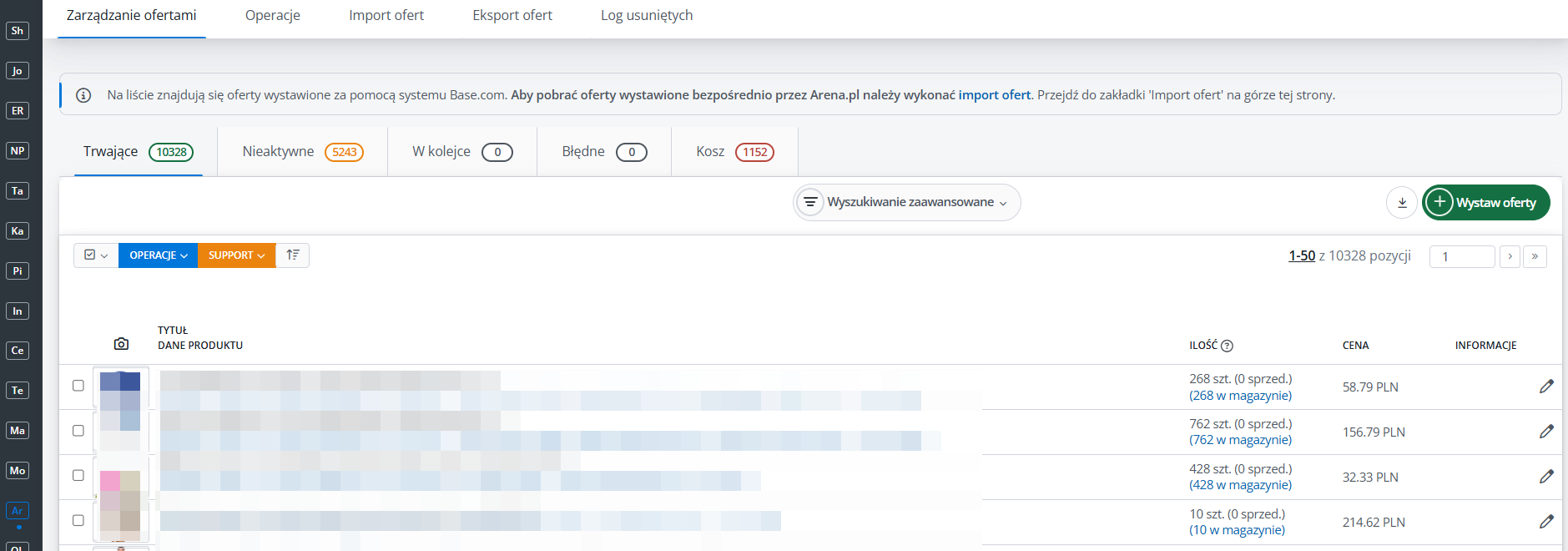Select the 428 szt. offer checkbox
1568x551 pixels.
(x=78, y=476)
